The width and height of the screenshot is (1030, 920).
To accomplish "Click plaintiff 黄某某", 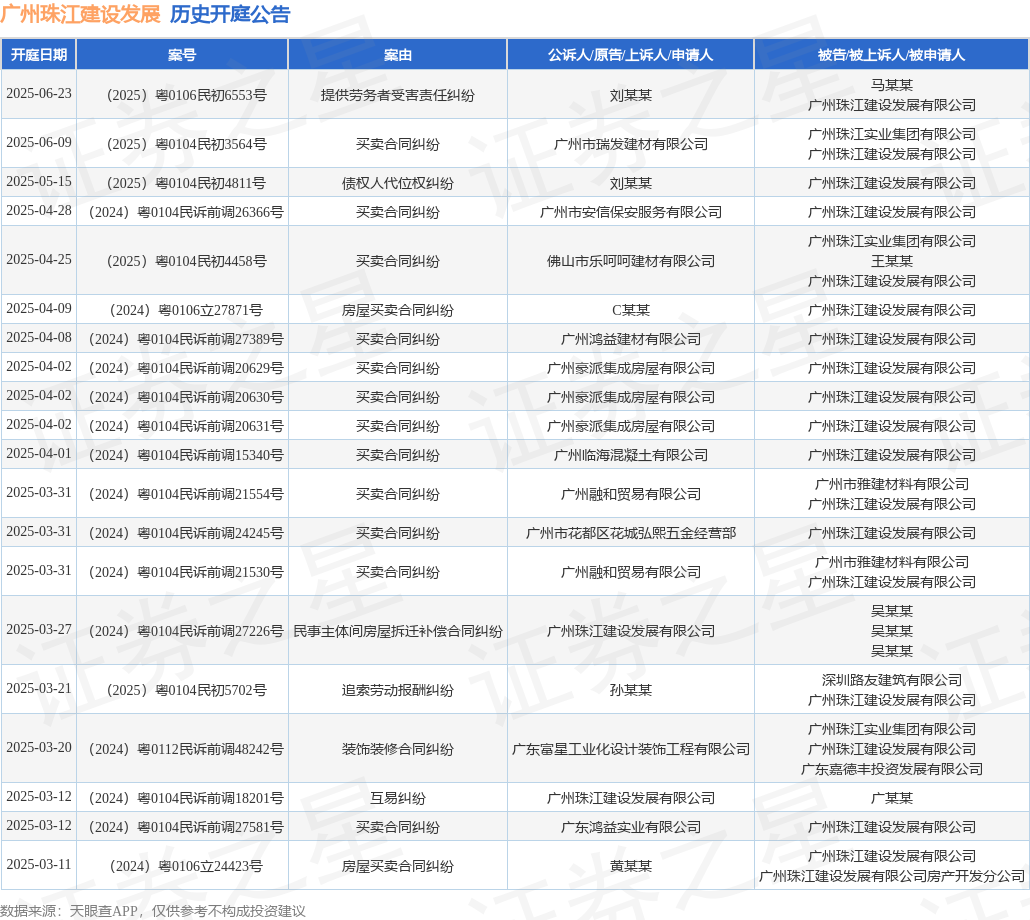I will pos(631,866).
